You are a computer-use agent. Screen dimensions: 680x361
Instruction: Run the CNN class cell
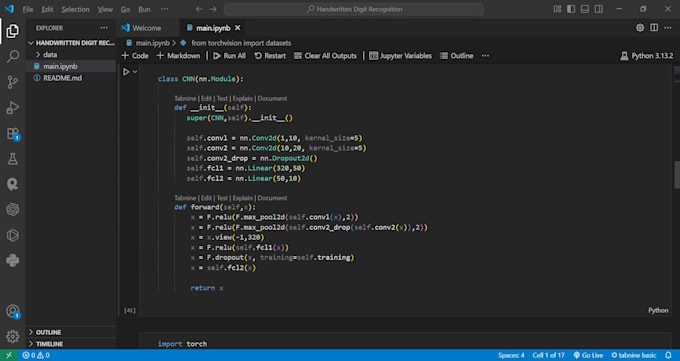[x=126, y=72]
